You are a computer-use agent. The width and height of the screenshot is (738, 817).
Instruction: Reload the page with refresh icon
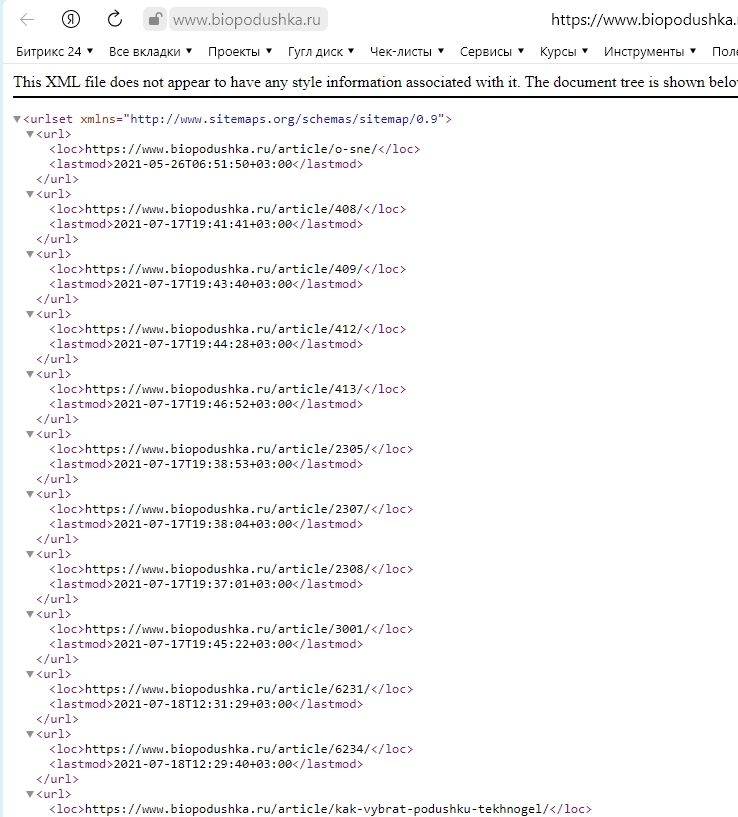click(x=115, y=20)
